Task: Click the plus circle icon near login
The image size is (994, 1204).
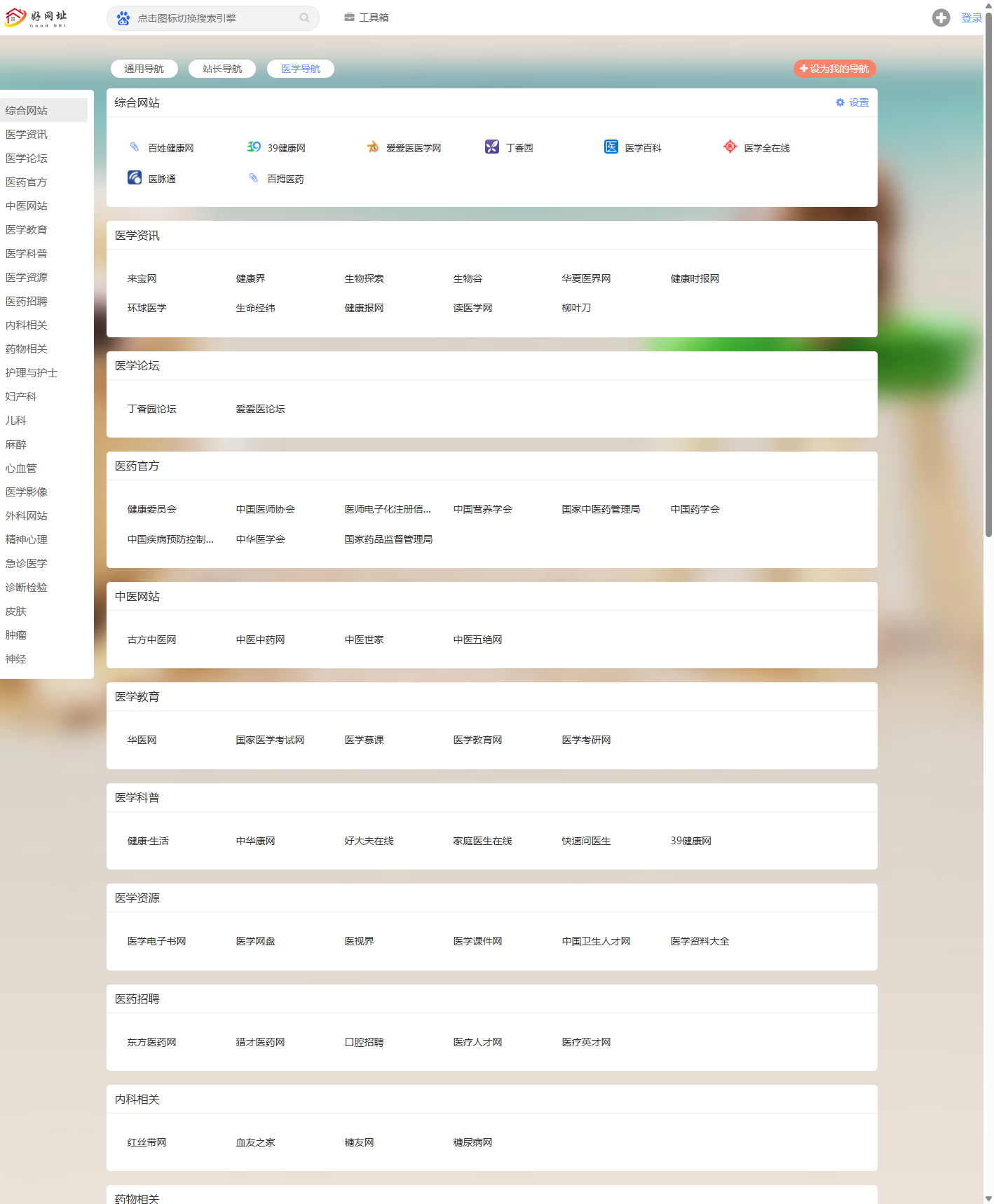Action: click(941, 18)
